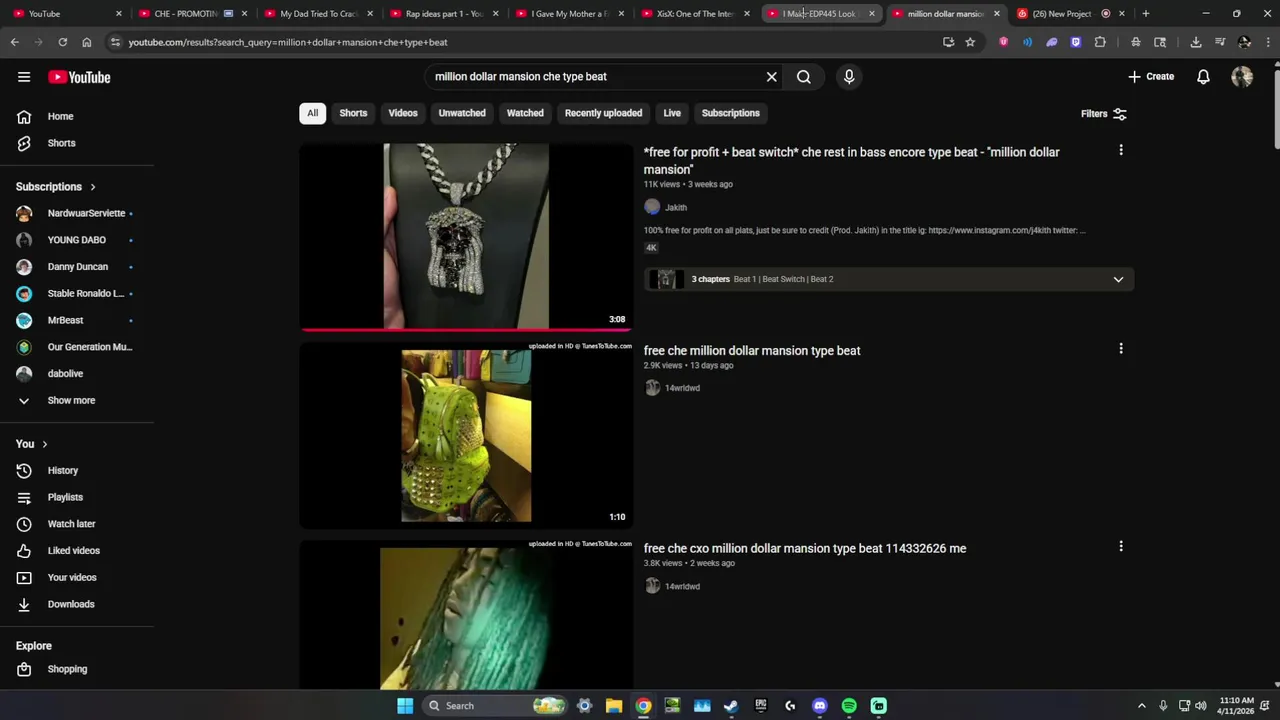The height and width of the screenshot is (720, 1280).
Task: Open the green hair video thumbnail
Action: 466,615
